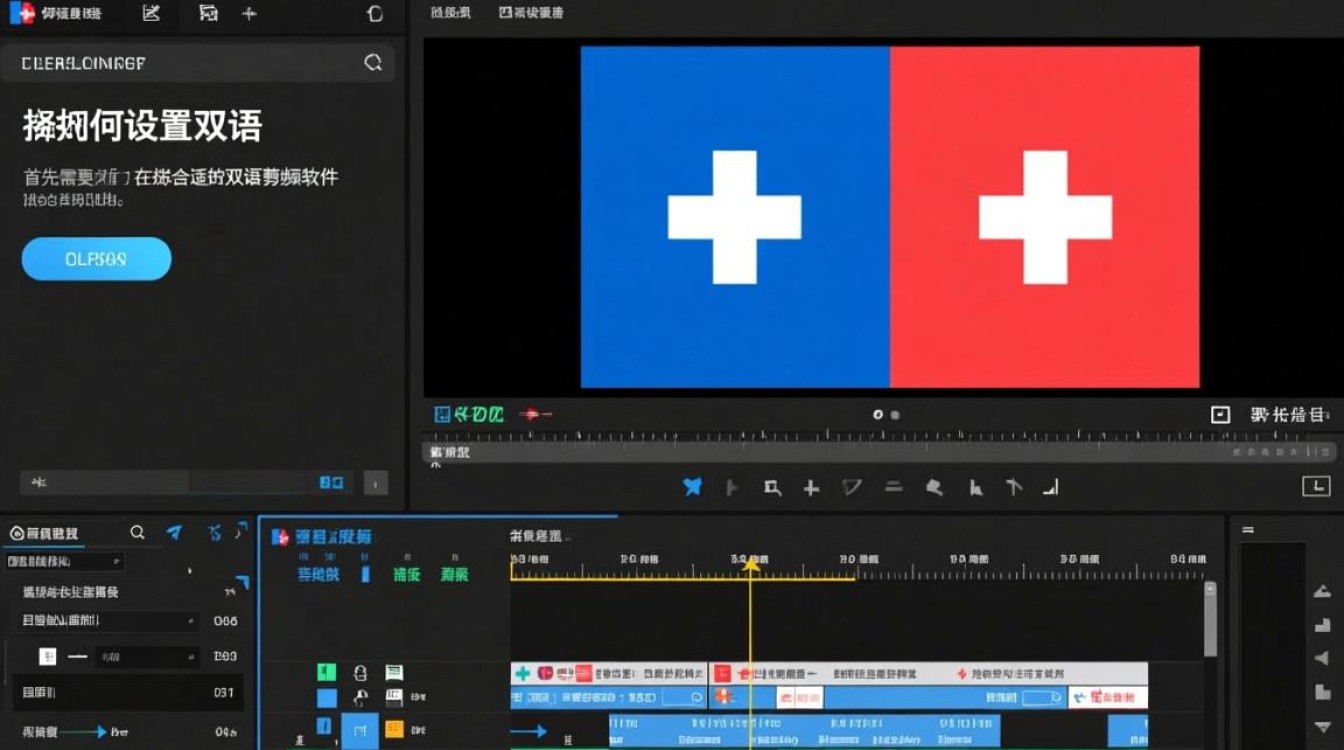Click the white color swatch in the lower-left panel
The width and height of the screenshot is (1344, 750).
47,657
